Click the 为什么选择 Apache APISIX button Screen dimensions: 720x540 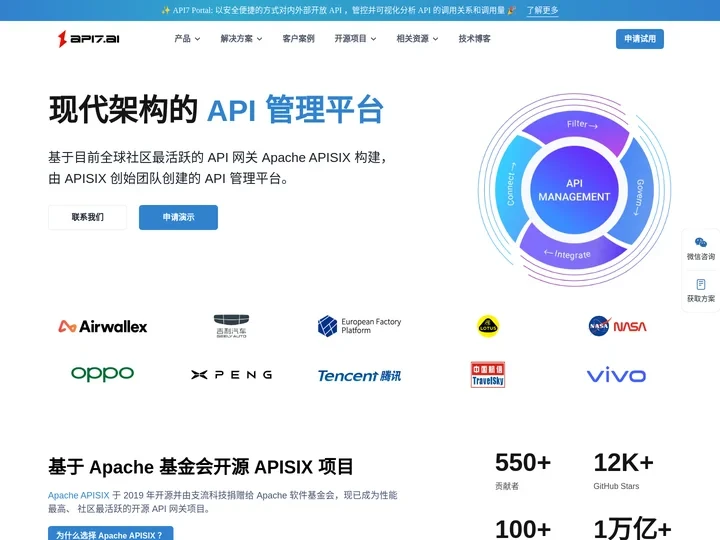pos(110,535)
